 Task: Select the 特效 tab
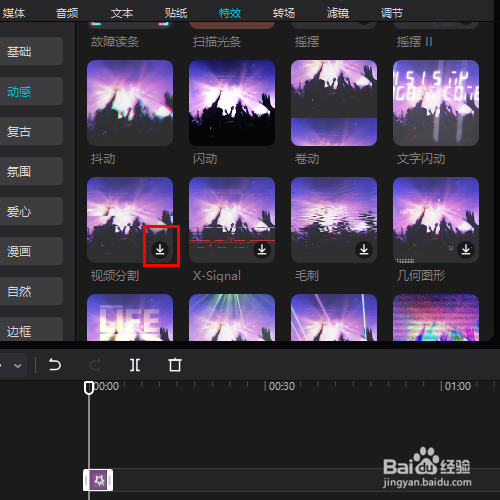coord(230,13)
